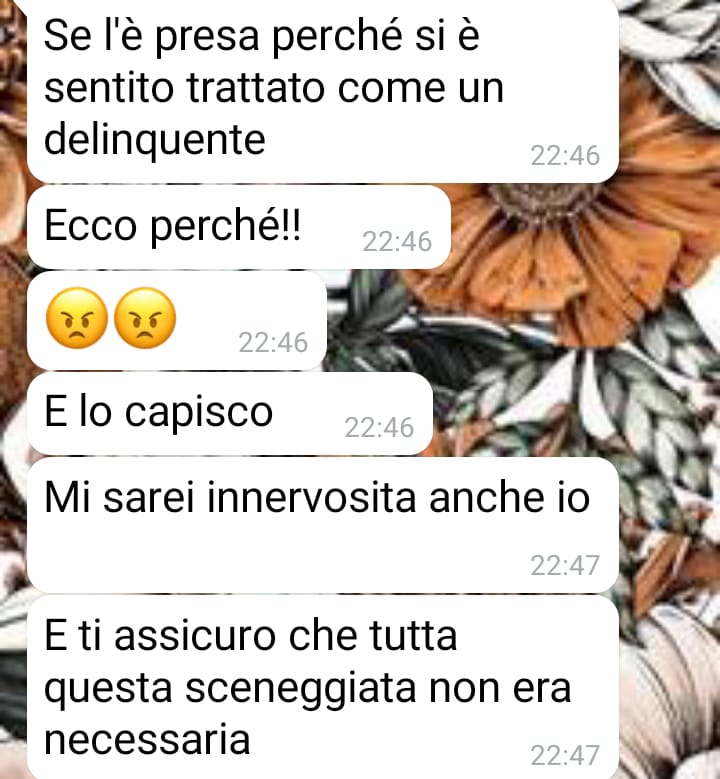Select the message starting 'Se l'è presa perché'
This screenshot has width=720, height=779.
tap(323, 90)
